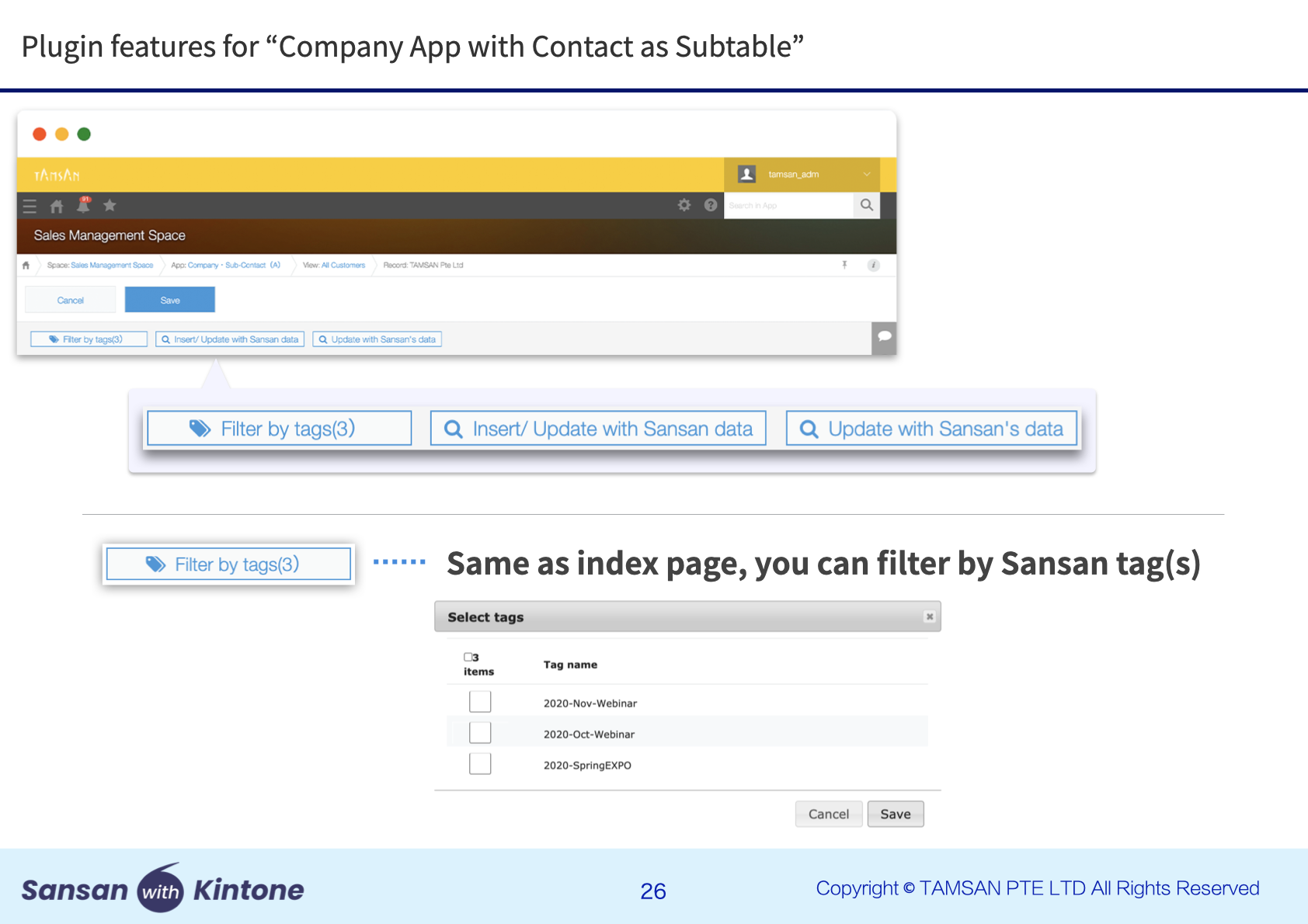This screenshot has width=1308, height=924.
Task: Click the magnifier search button
Action: (866, 205)
